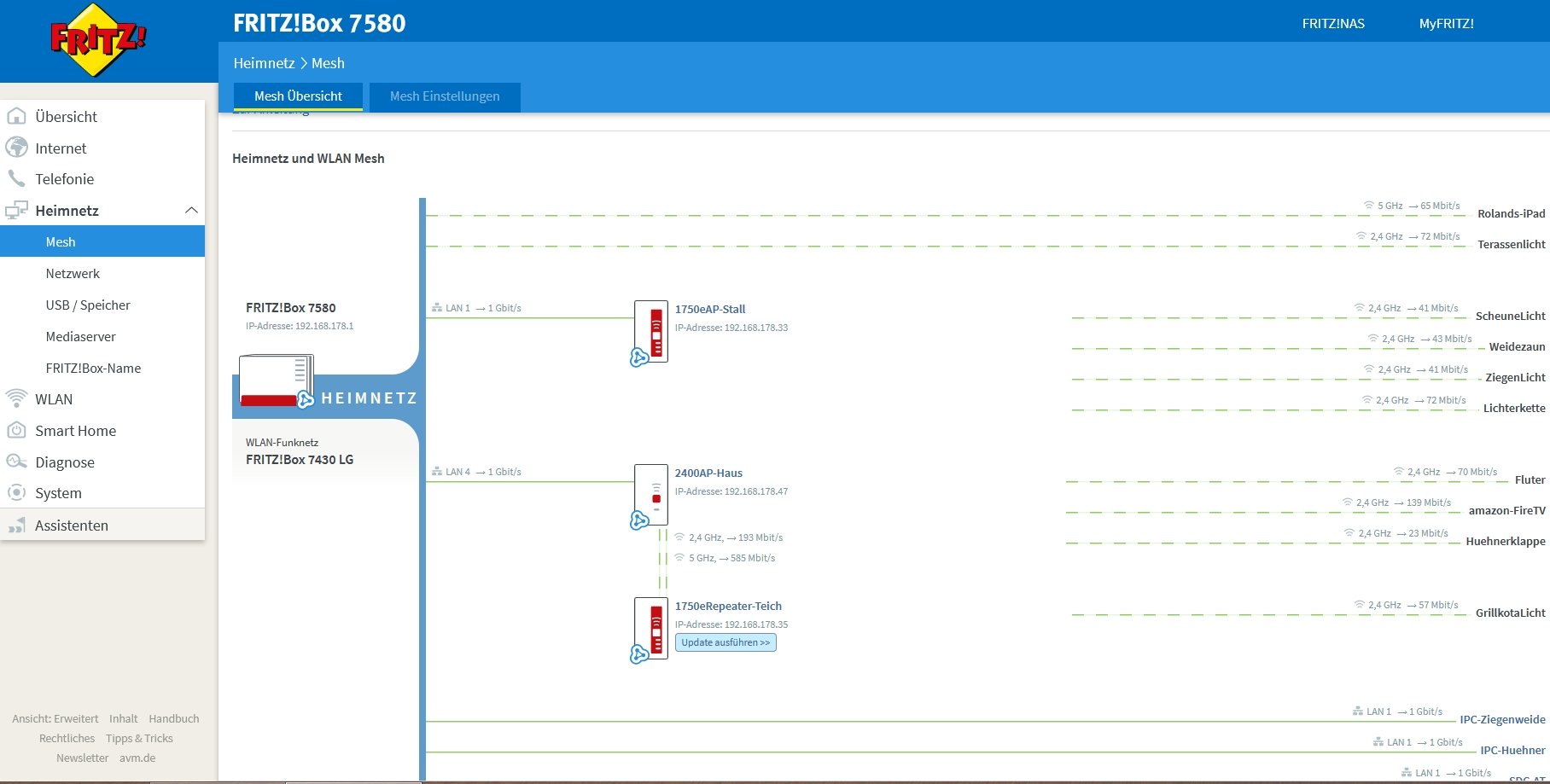Click the FRITZ!Box 7430 LG WLAN-Funknetz name
The height and width of the screenshot is (784, 1550).
point(300,459)
